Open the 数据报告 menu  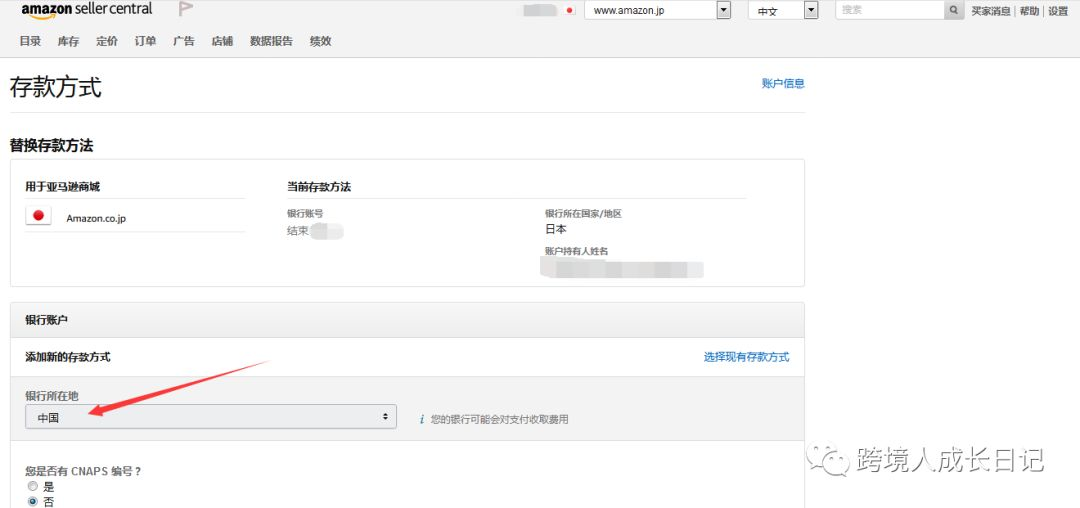pyautogui.click(x=271, y=41)
